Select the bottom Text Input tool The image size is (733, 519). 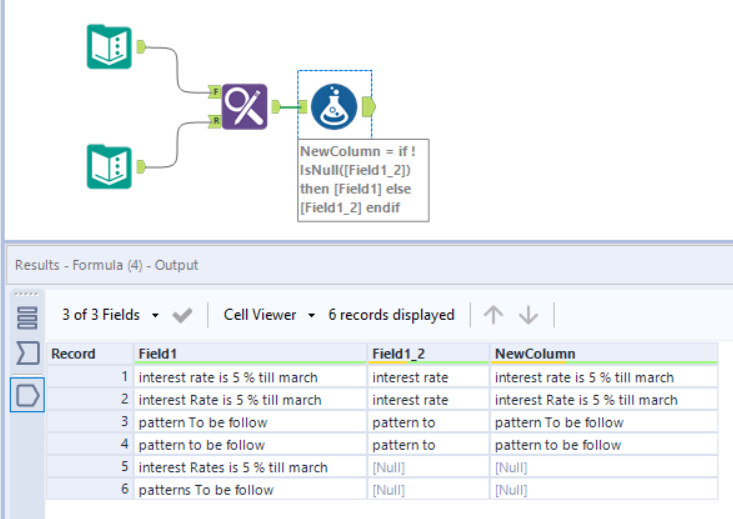pos(109,166)
